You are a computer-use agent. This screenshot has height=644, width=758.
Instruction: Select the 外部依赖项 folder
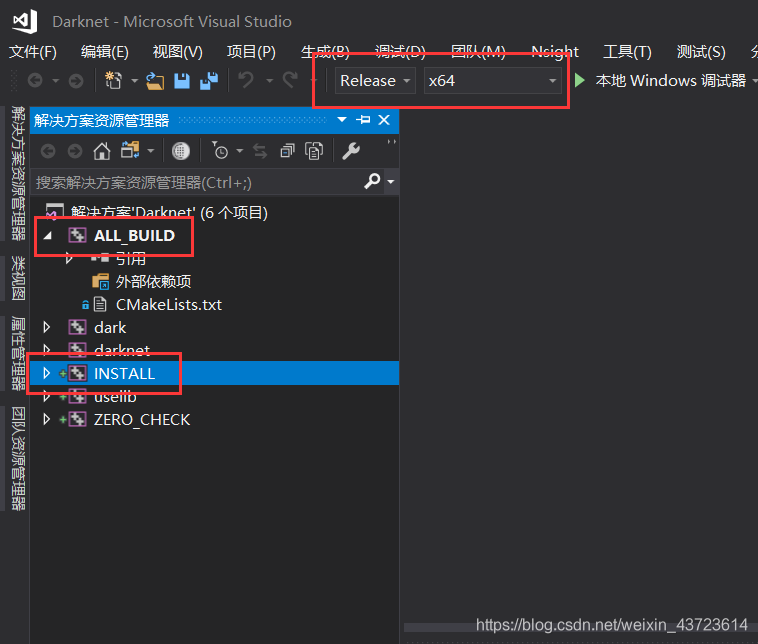pyautogui.click(x=153, y=281)
